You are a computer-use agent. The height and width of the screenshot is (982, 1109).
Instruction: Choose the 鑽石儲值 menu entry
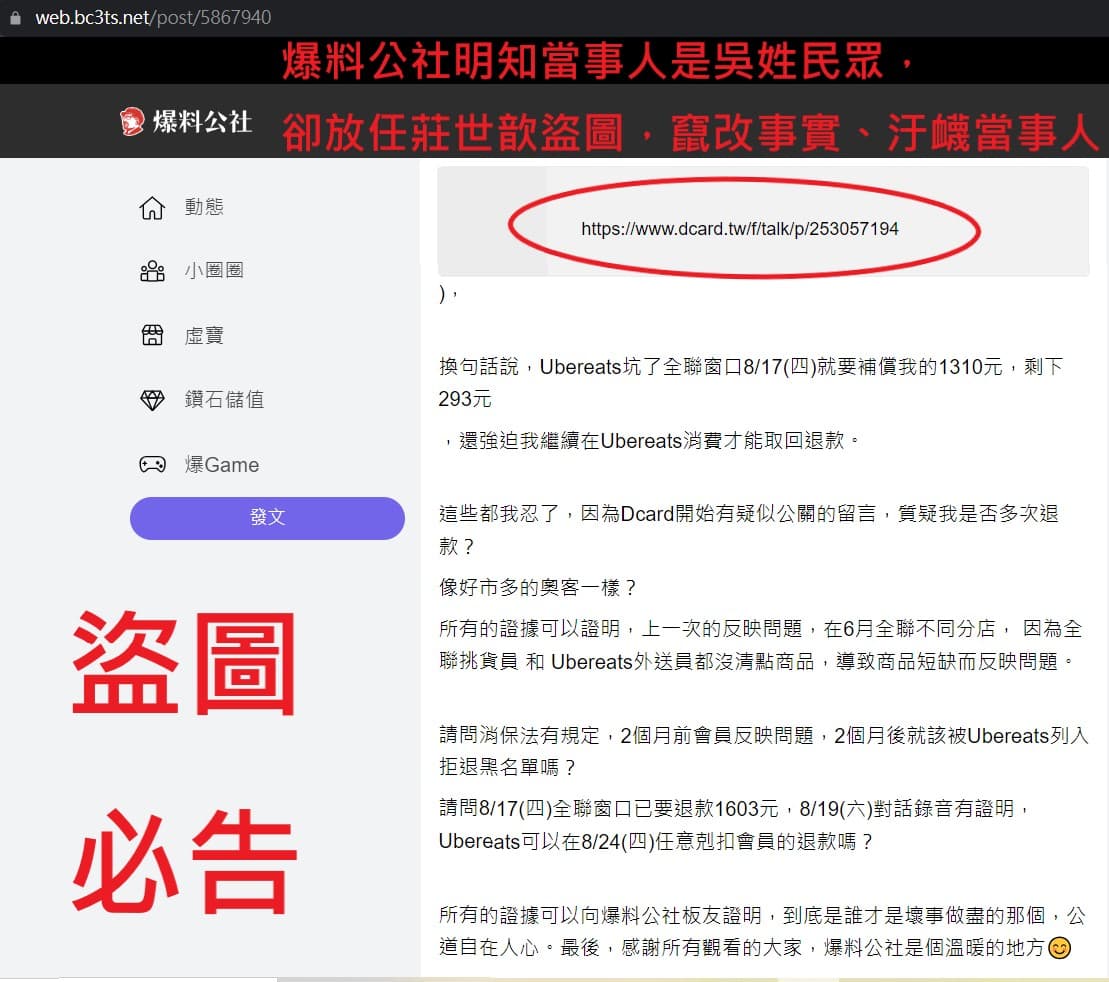click(224, 399)
